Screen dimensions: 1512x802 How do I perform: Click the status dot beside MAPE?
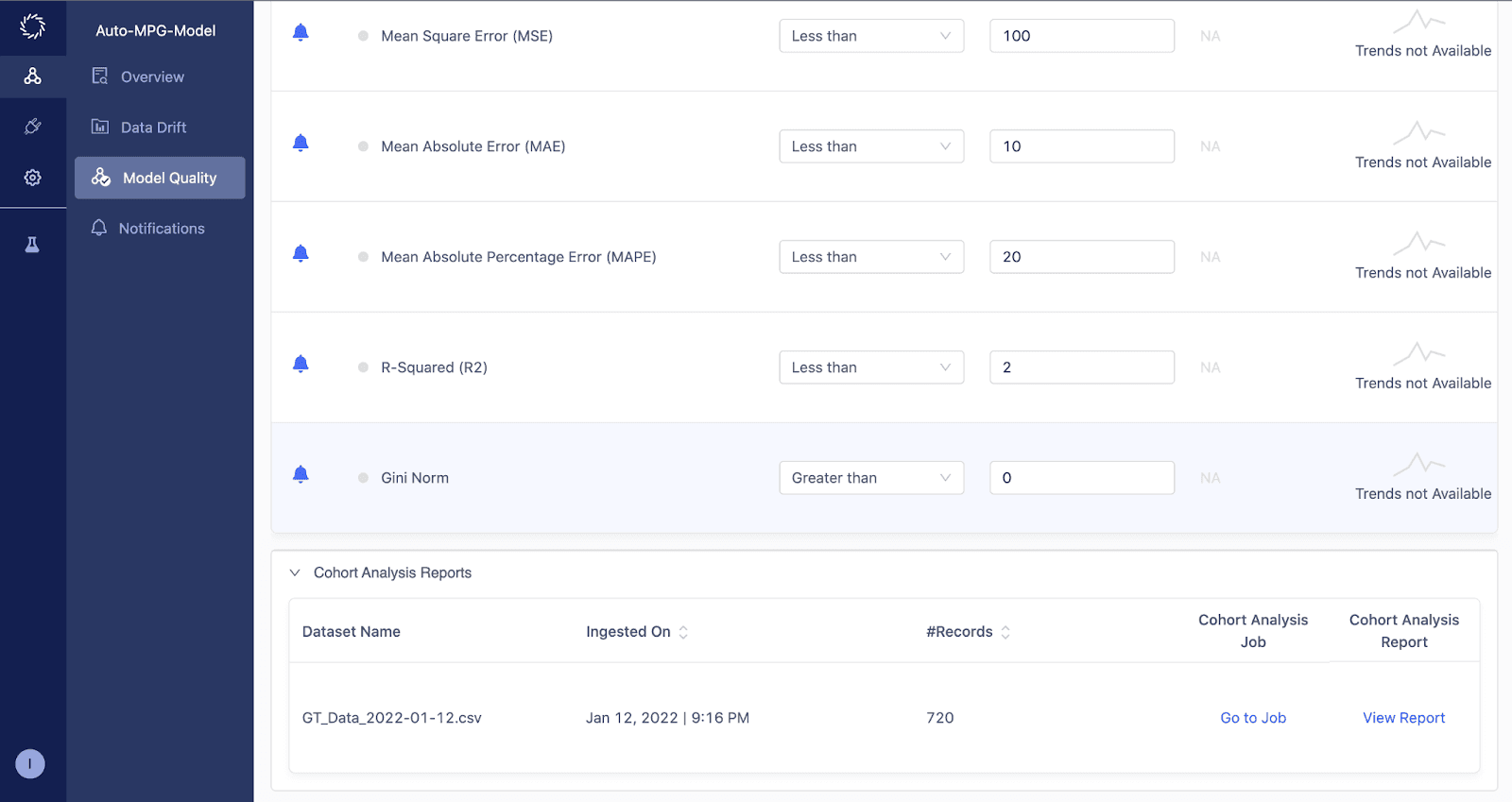363,257
